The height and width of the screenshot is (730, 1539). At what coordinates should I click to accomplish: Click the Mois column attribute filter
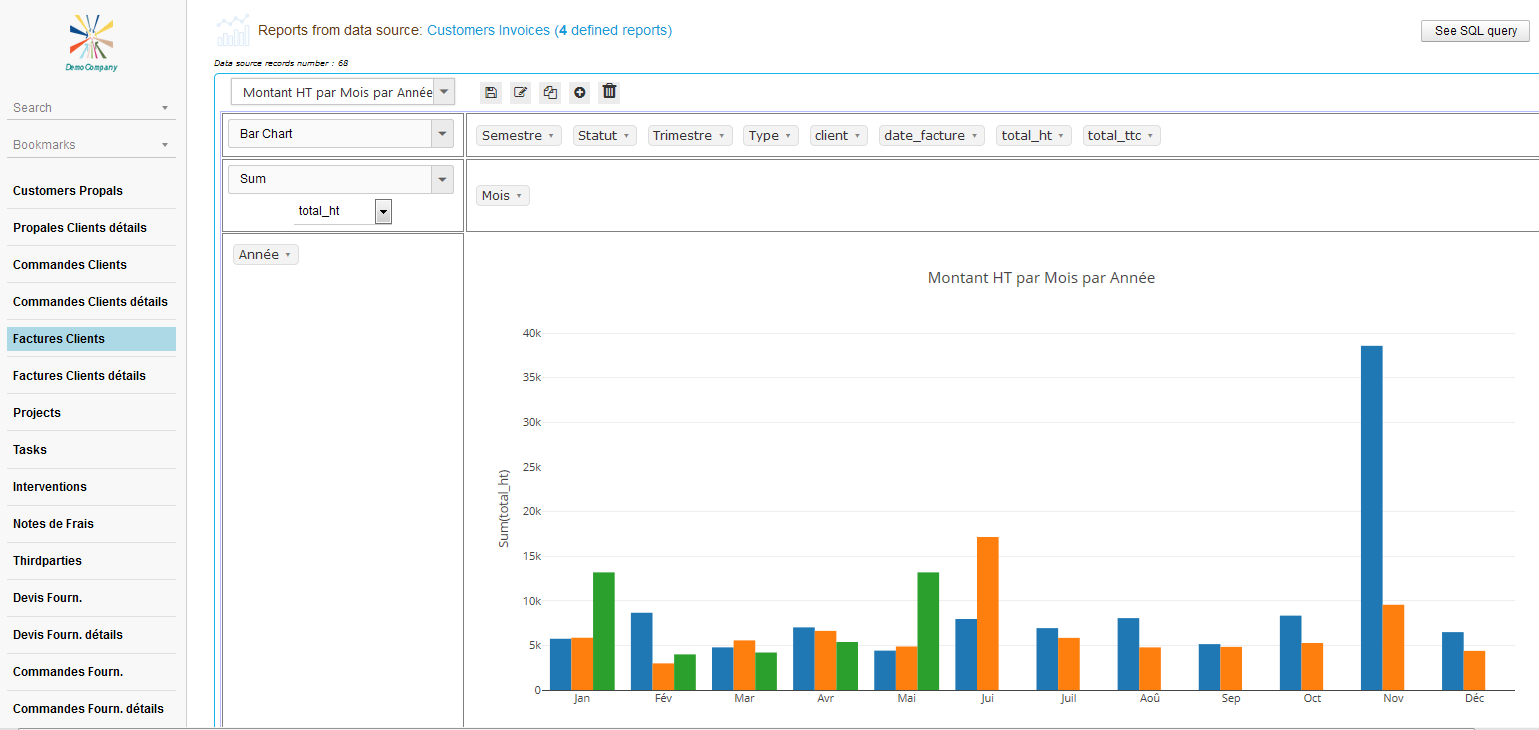502,196
